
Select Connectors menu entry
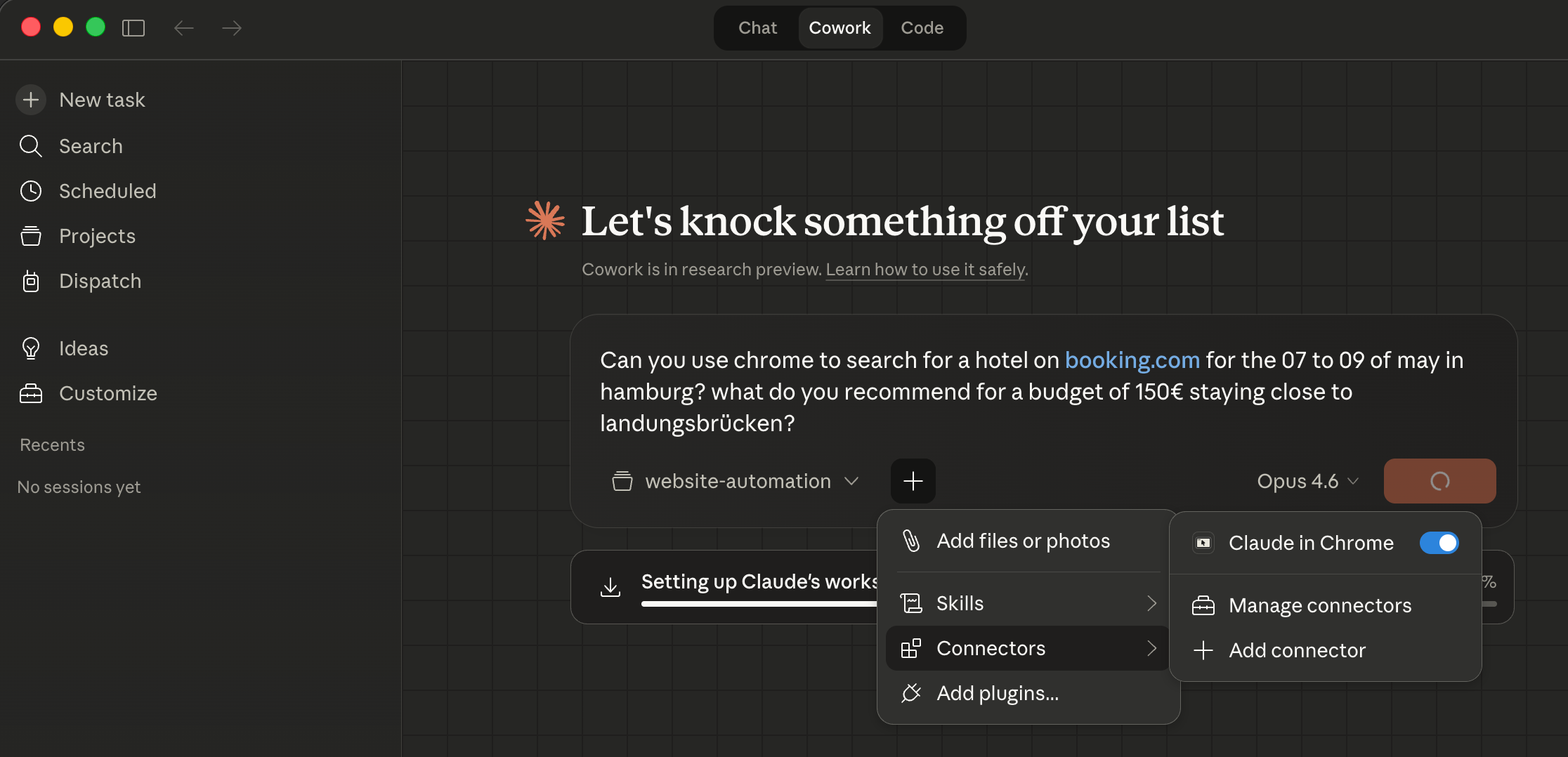(1028, 648)
